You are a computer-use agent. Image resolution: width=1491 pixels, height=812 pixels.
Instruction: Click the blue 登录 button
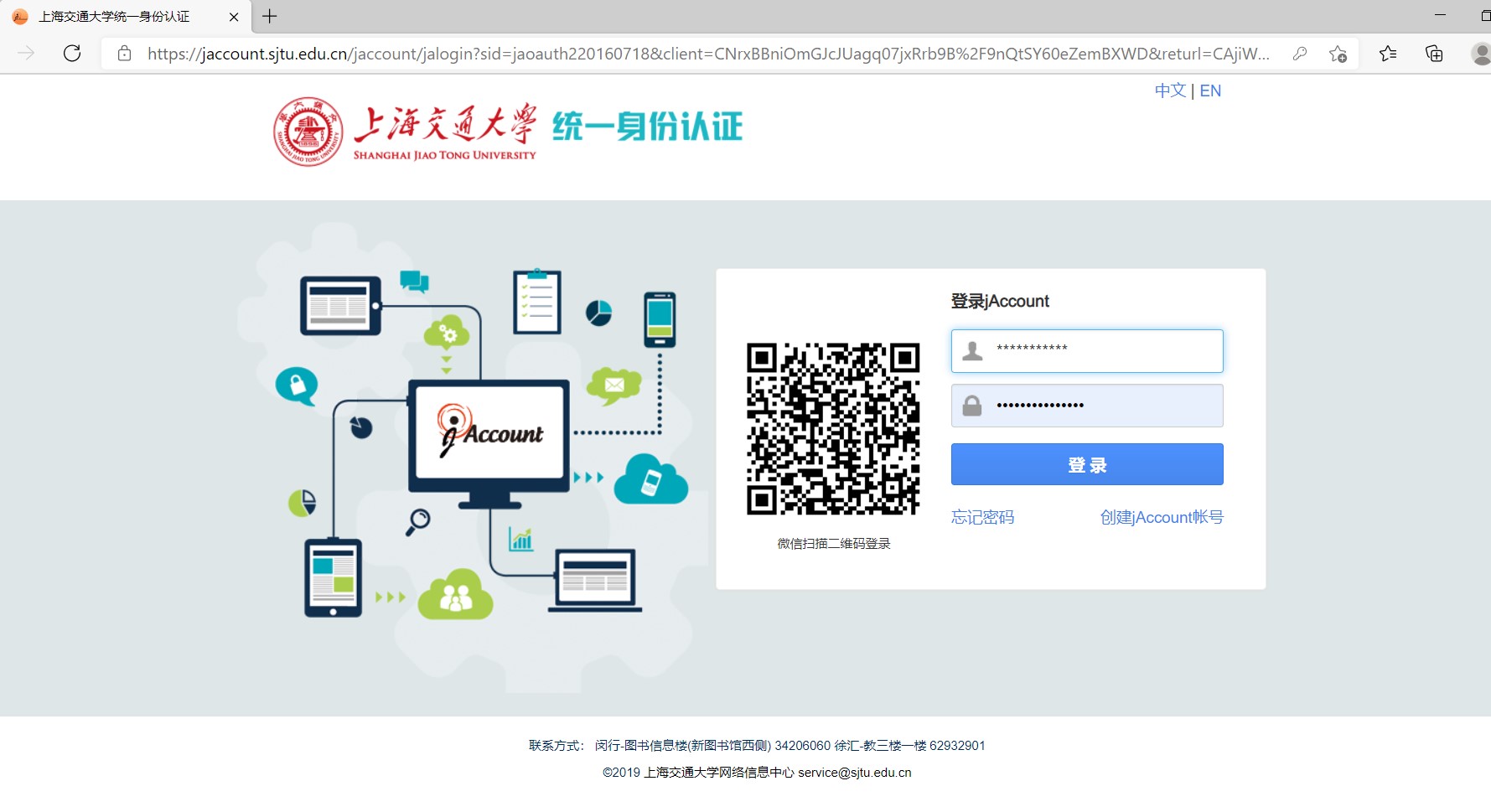point(1087,464)
